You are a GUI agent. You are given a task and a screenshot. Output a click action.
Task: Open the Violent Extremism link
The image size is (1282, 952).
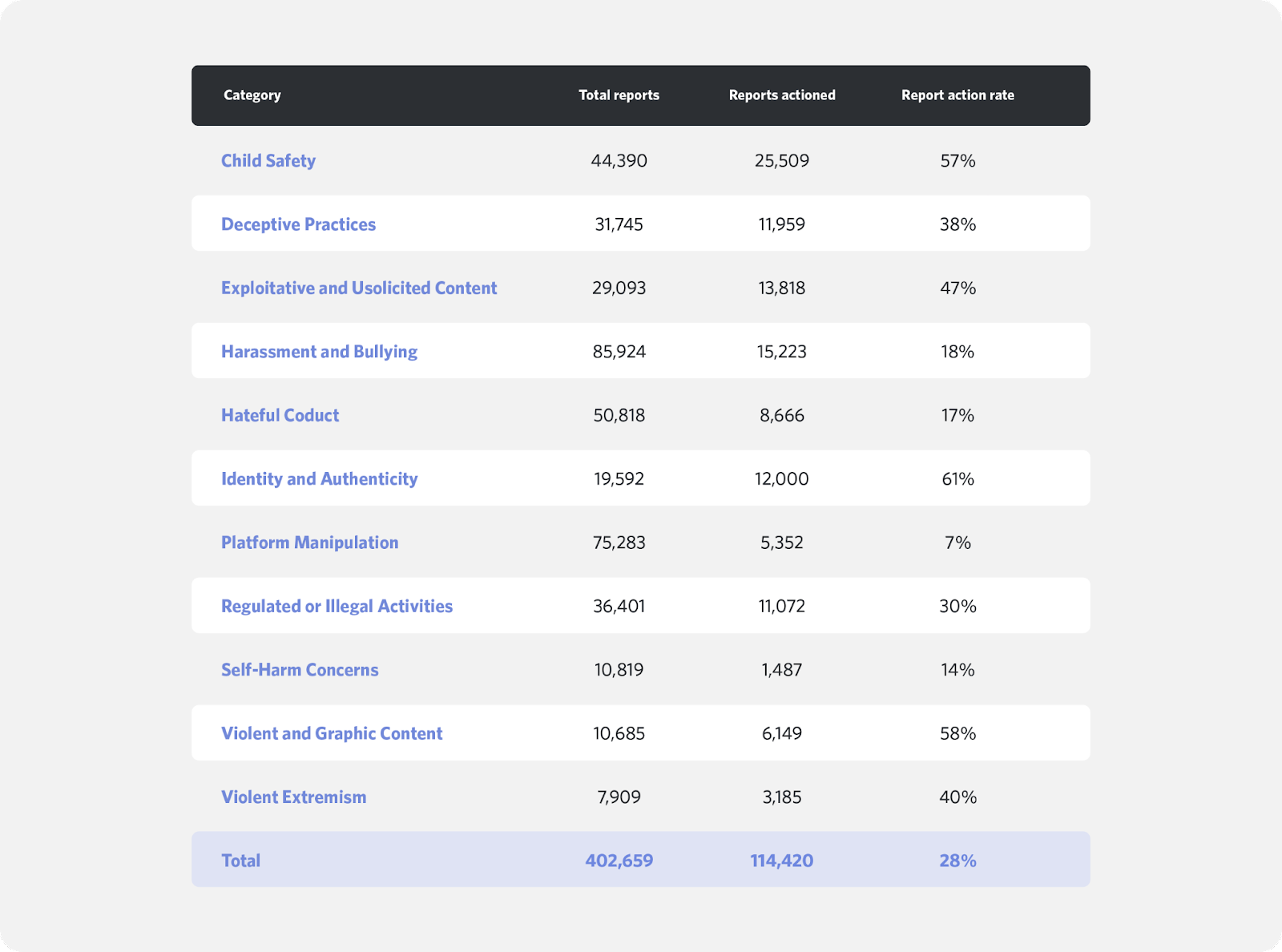(293, 797)
